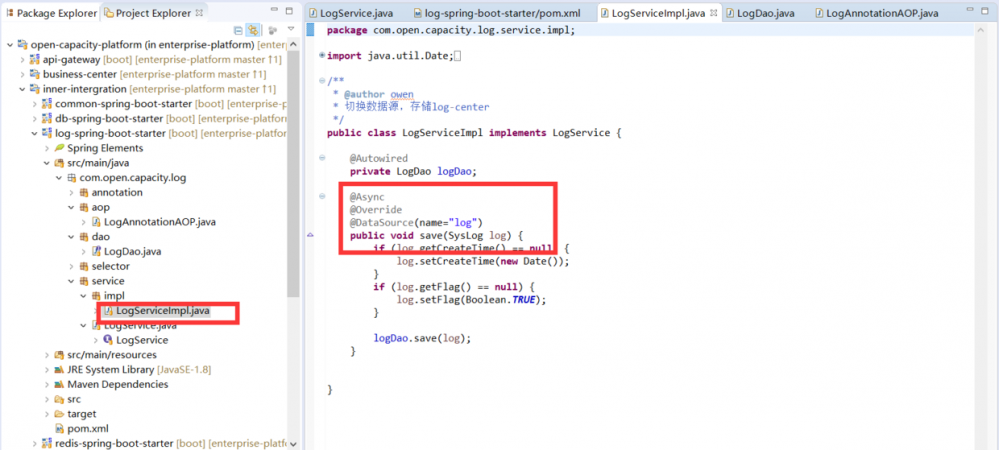
Task: Click the Project Explorer vertical scrollbar thumb
Action: tap(293, 175)
